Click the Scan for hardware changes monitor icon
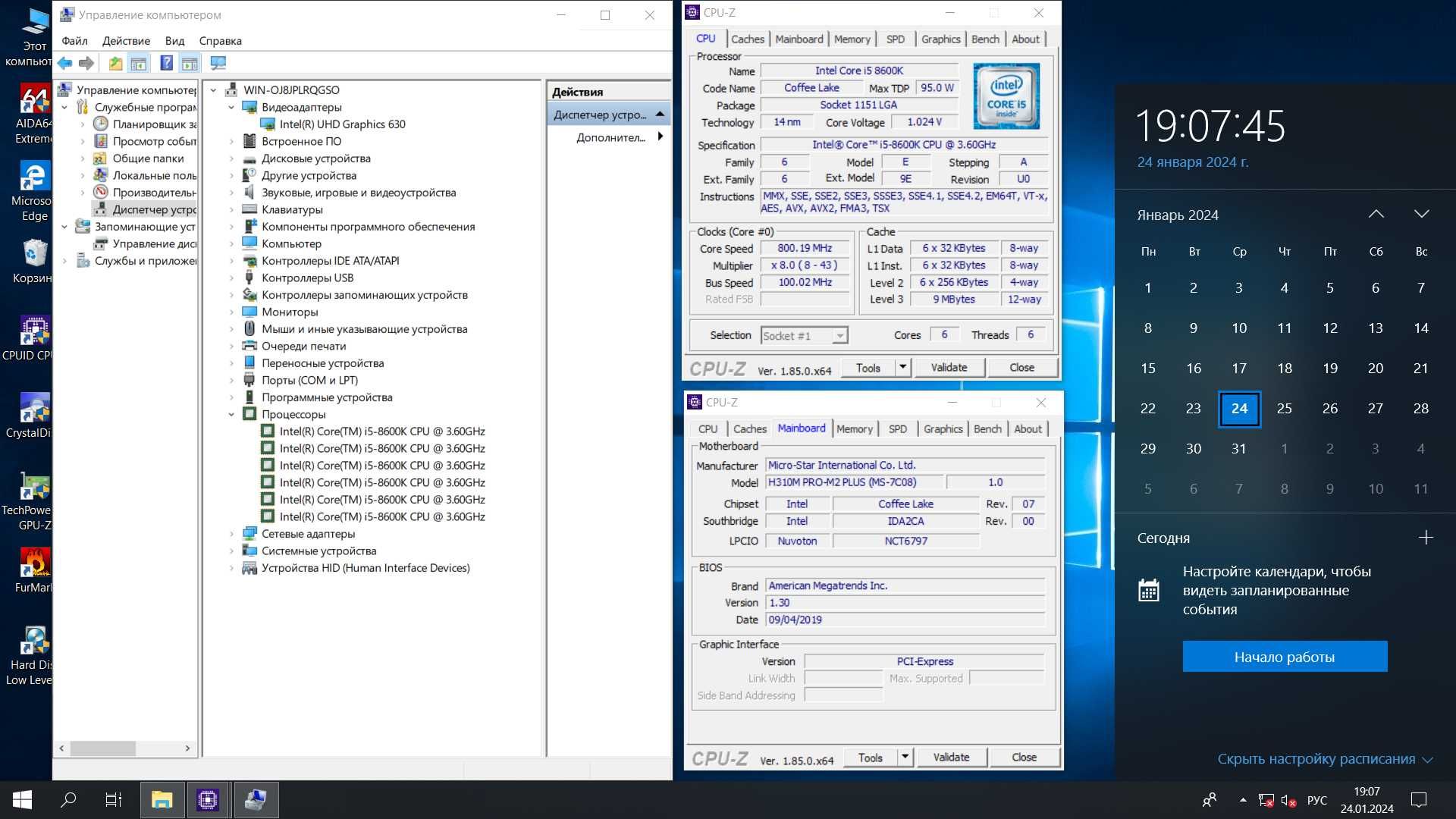 point(218,64)
